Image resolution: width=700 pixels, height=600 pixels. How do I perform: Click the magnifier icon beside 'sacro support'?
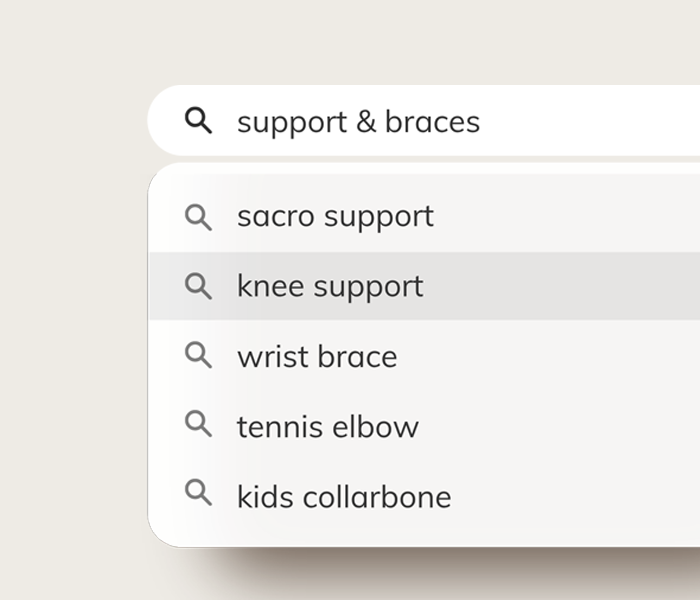(x=198, y=217)
